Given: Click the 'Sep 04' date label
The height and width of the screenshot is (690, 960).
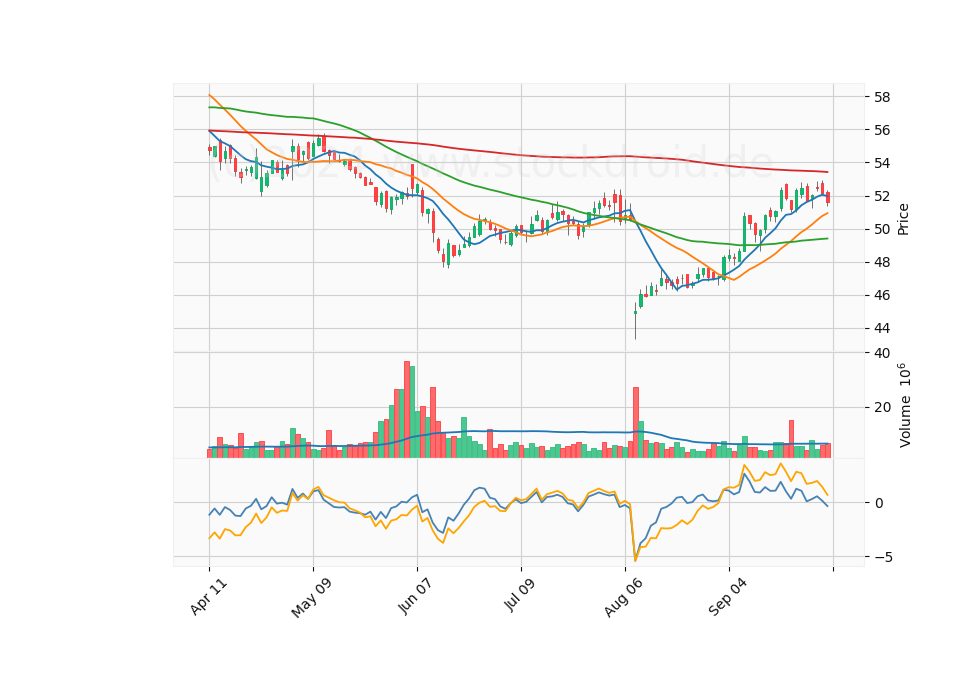Looking at the screenshot, I should point(728,597).
